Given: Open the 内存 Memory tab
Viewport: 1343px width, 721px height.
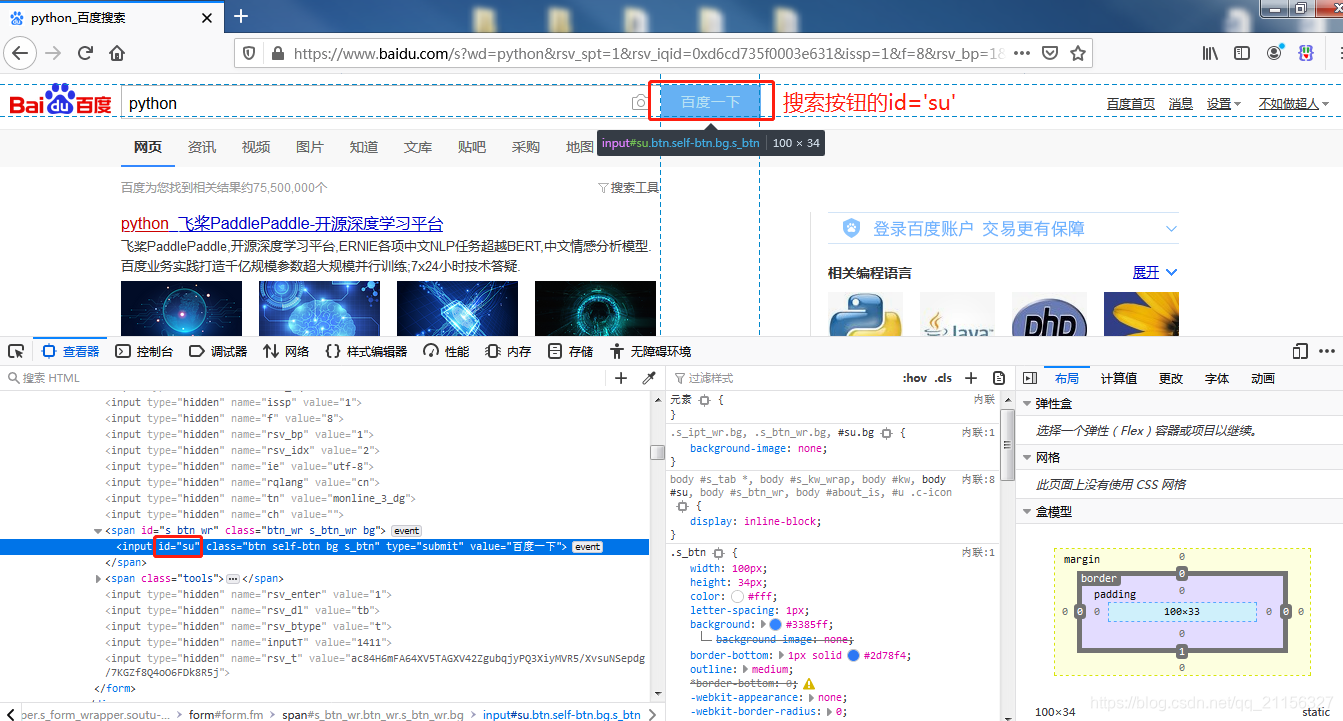Looking at the screenshot, I should [508, 351].
